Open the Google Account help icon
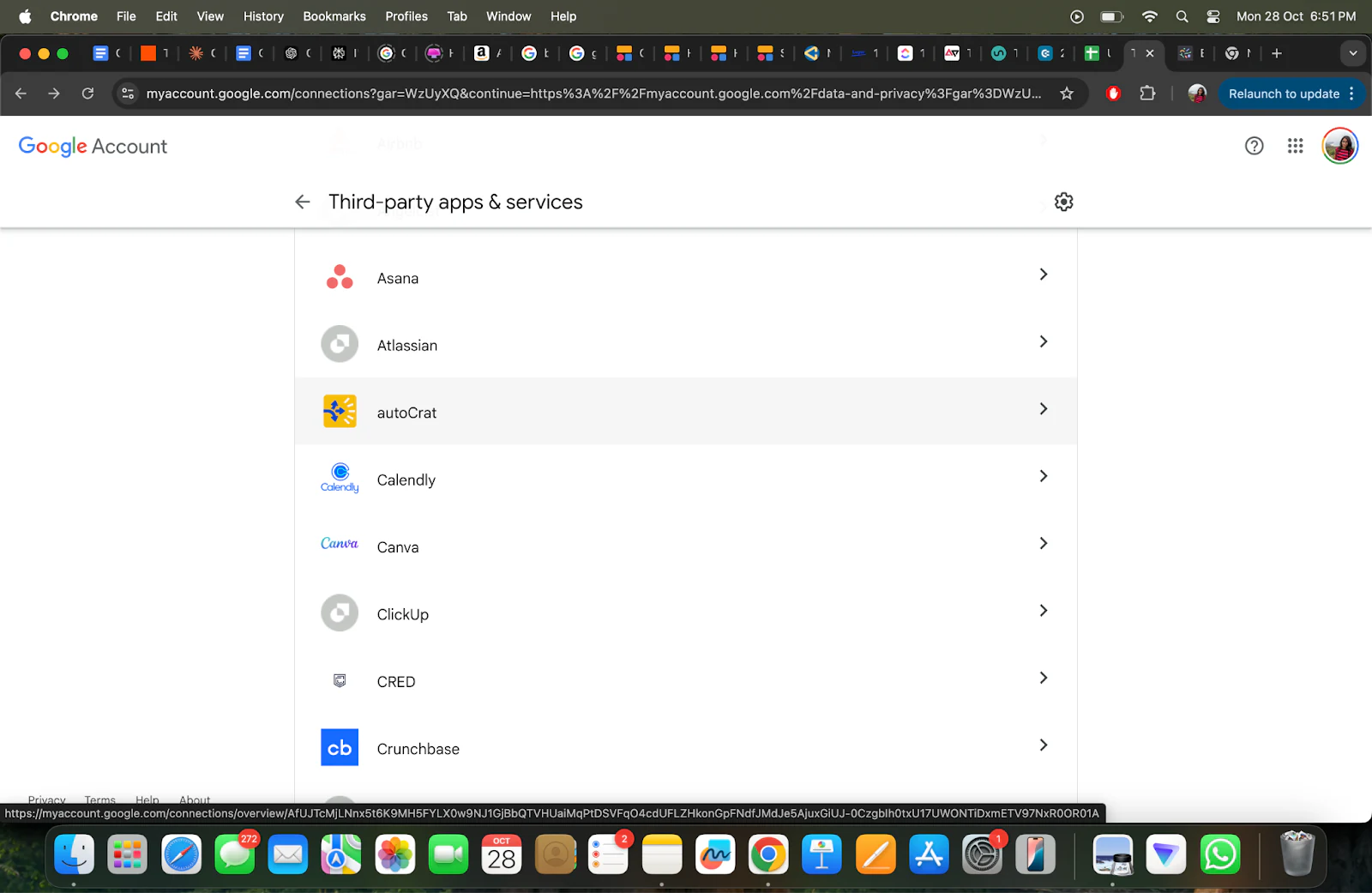The width and height of the screenshot is (1372, 893). point(1254,146)
